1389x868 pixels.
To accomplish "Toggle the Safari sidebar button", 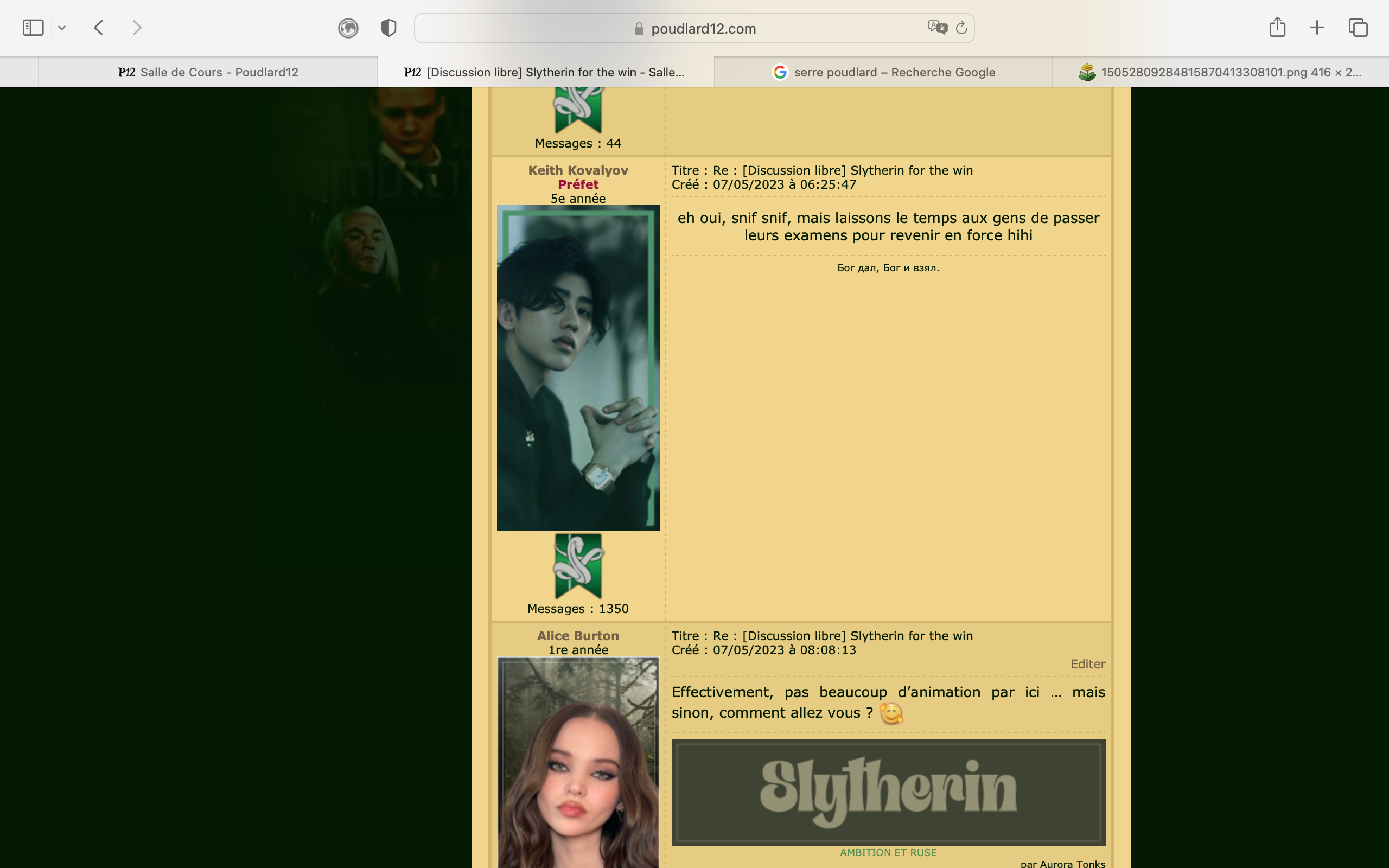I will pos(33,28).
